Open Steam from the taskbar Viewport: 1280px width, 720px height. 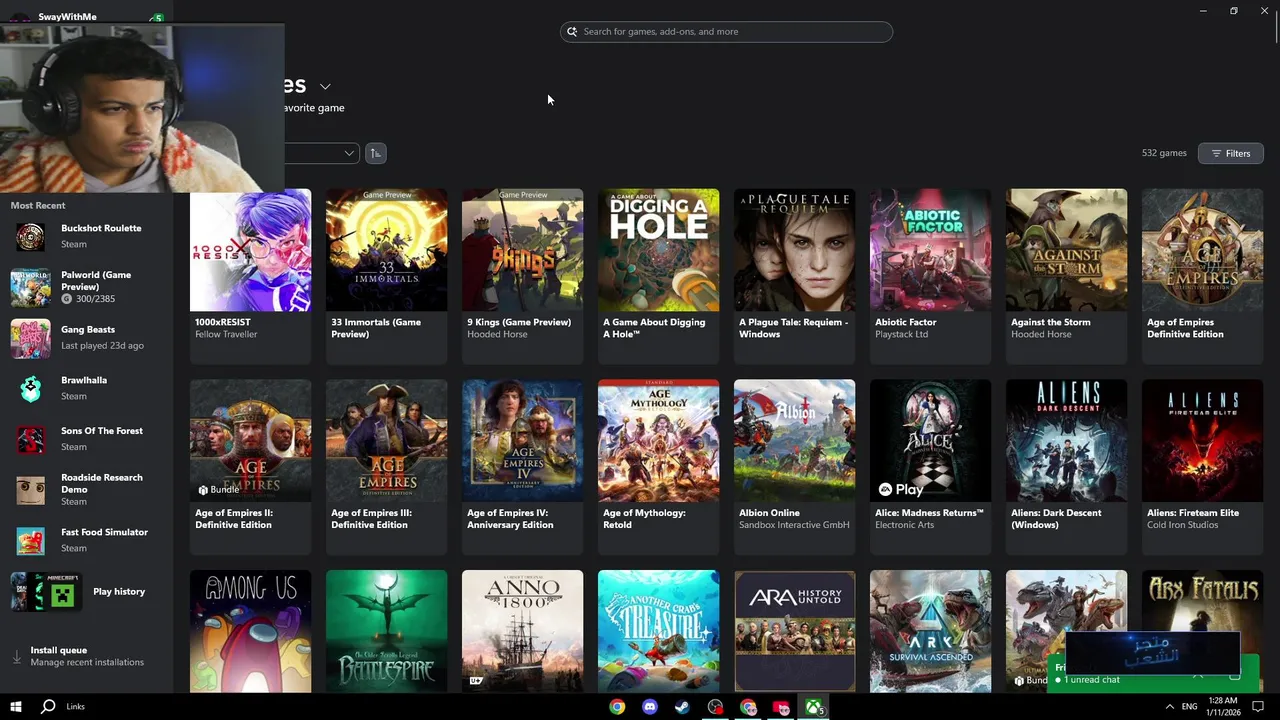(x=682, y=707)
